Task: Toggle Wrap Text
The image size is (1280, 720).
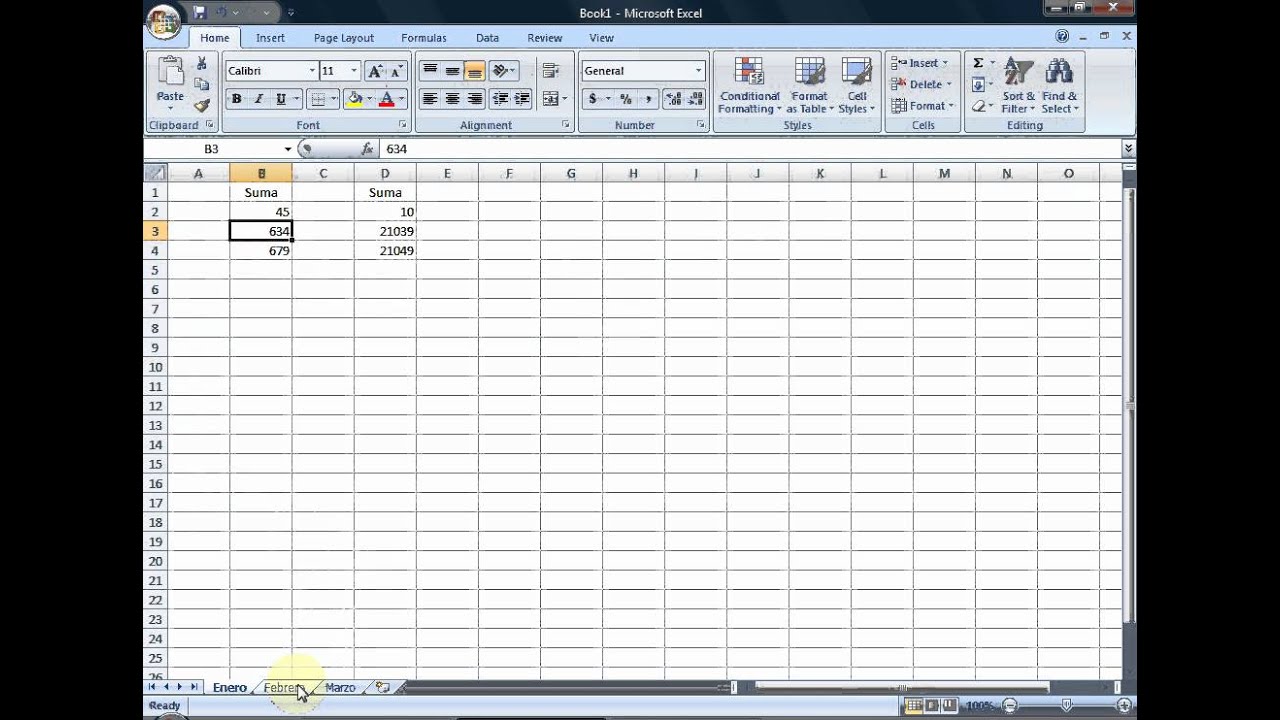Action: pyautogui.click(x=550, y=71)
